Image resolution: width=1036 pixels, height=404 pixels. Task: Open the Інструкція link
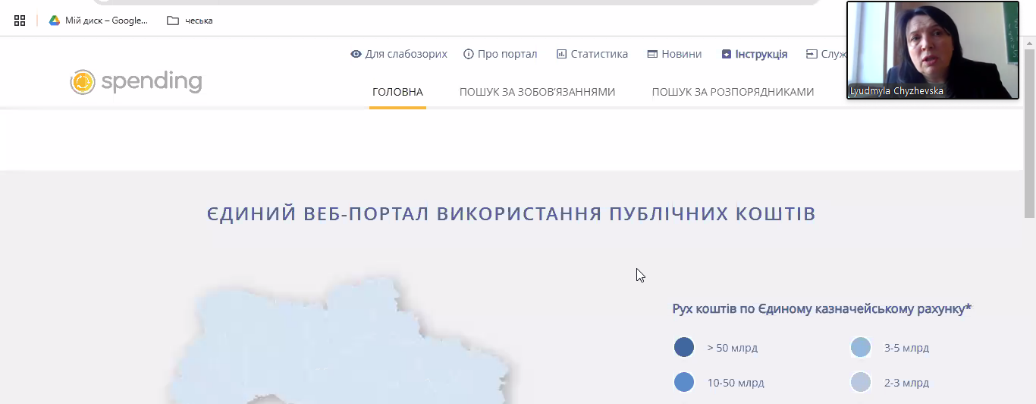761,54
